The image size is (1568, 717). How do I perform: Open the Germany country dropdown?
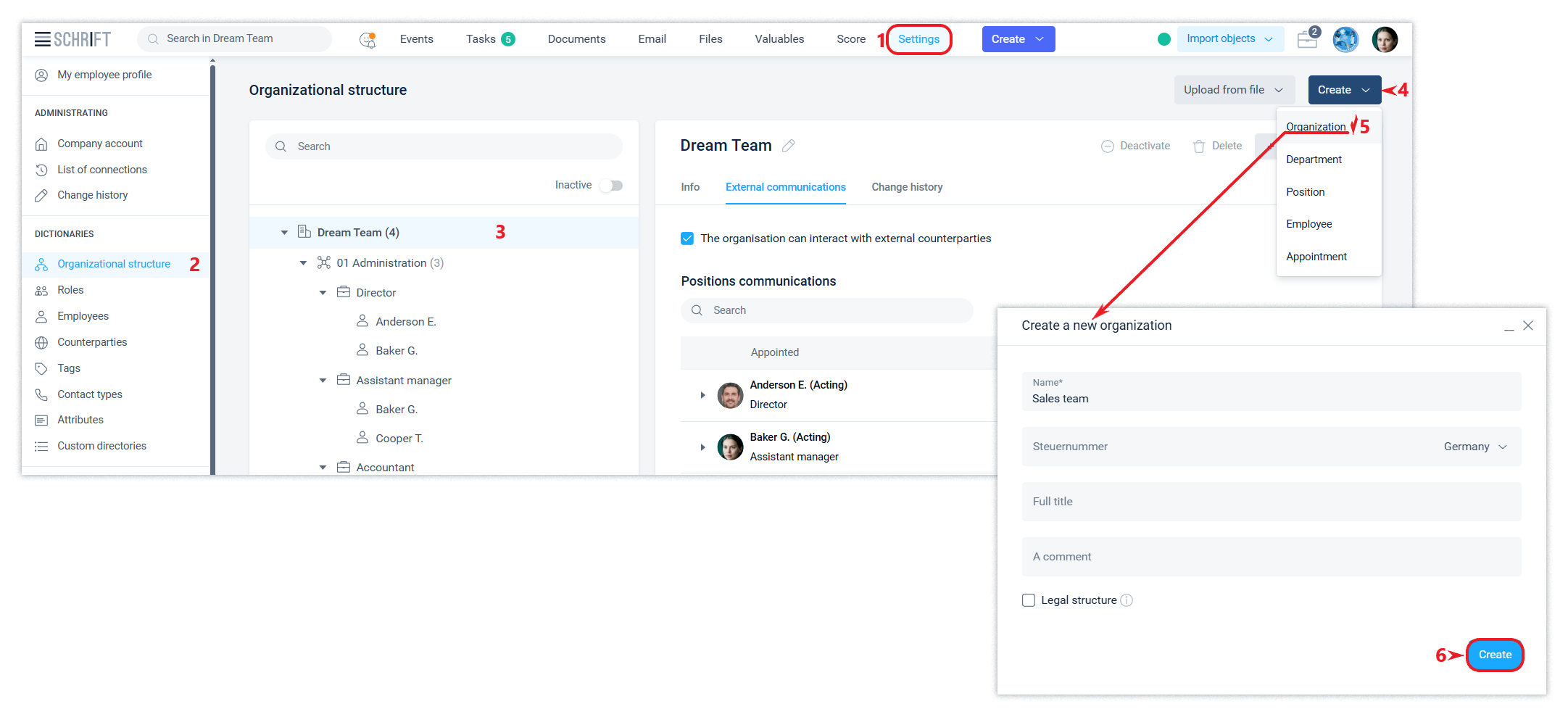coord(1475,447)
